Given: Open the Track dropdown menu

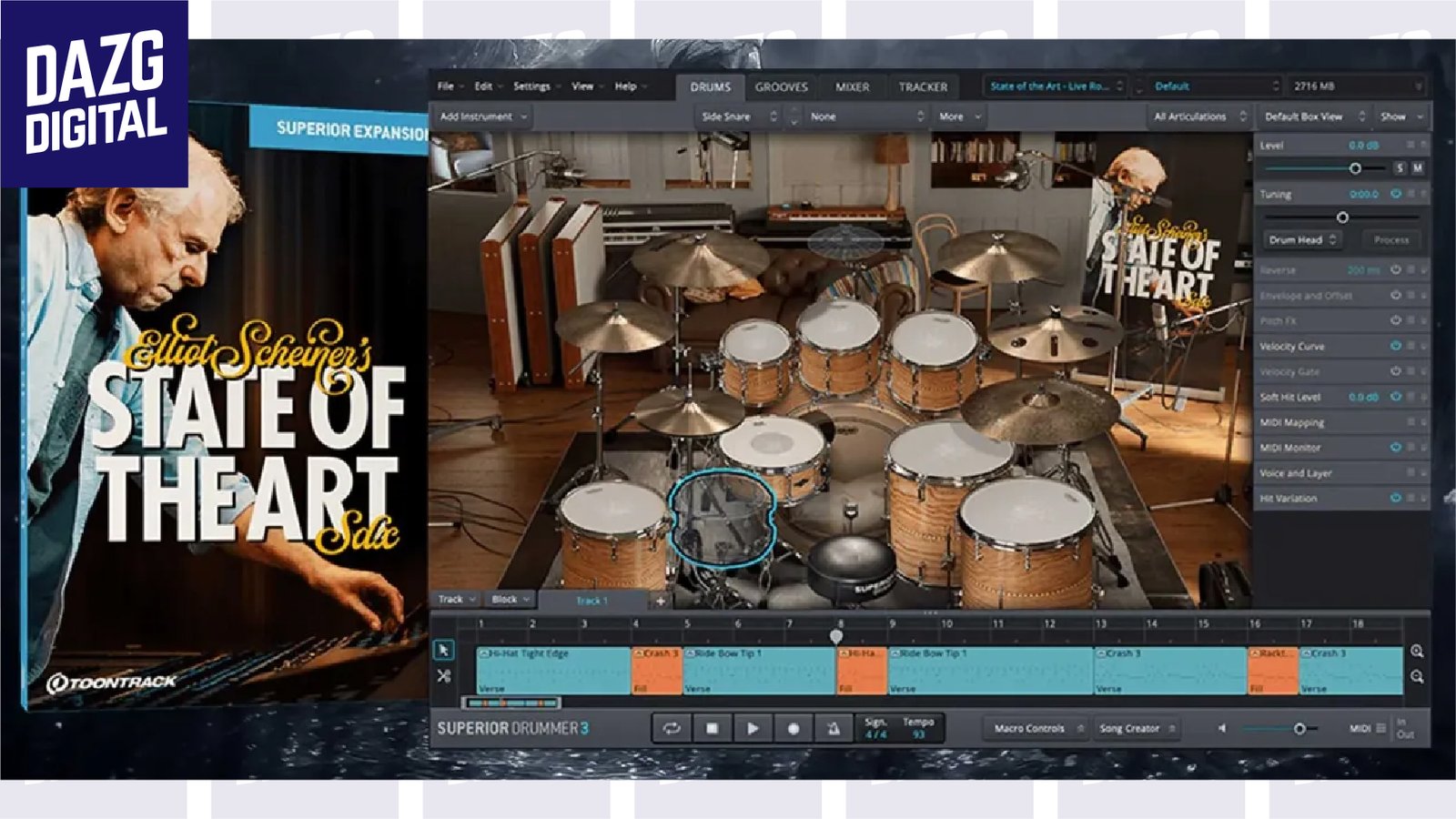Looking at the screenshot, I should 457,600.
